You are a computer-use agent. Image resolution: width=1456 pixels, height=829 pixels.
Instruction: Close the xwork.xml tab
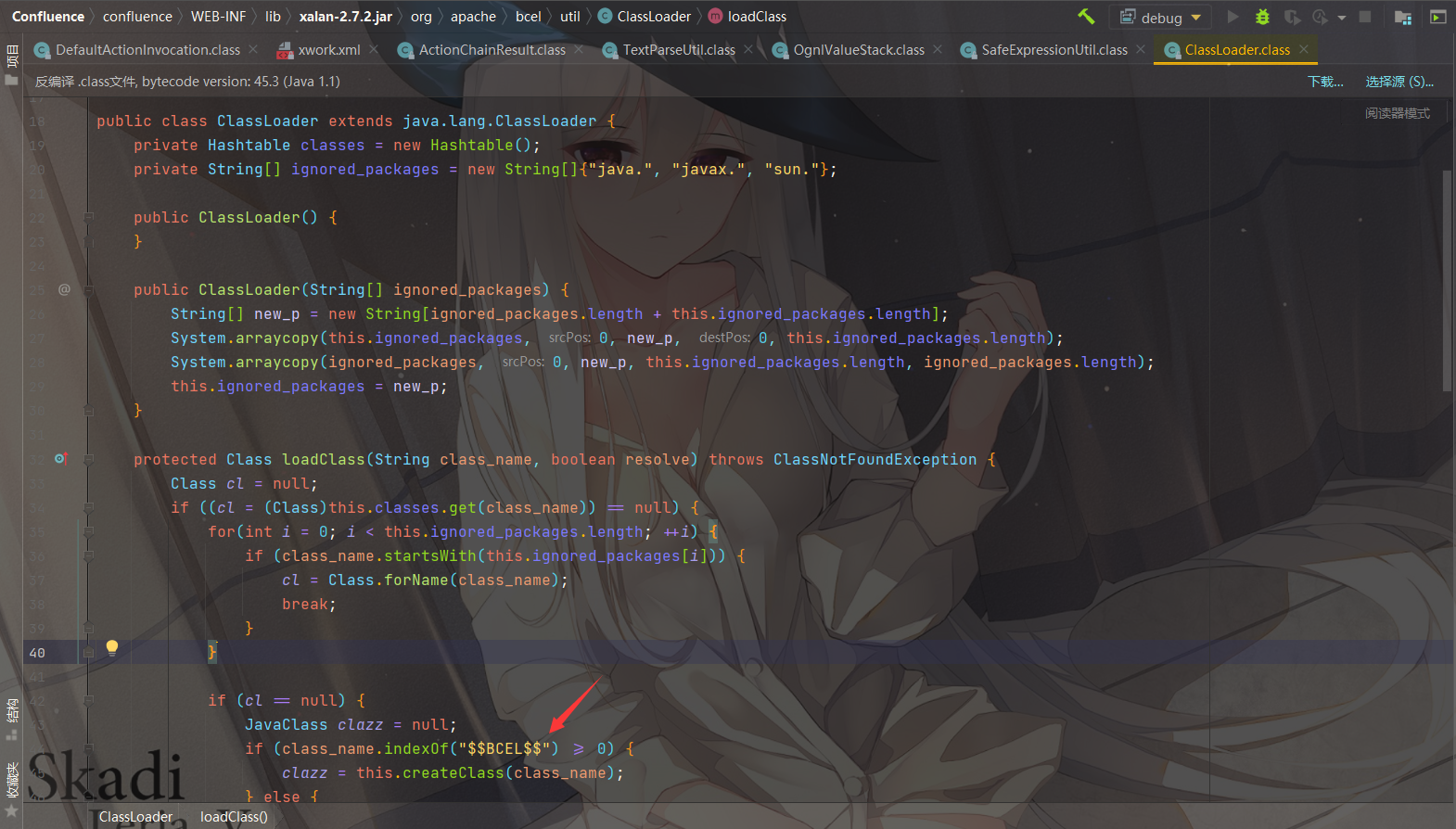point(374,49)
